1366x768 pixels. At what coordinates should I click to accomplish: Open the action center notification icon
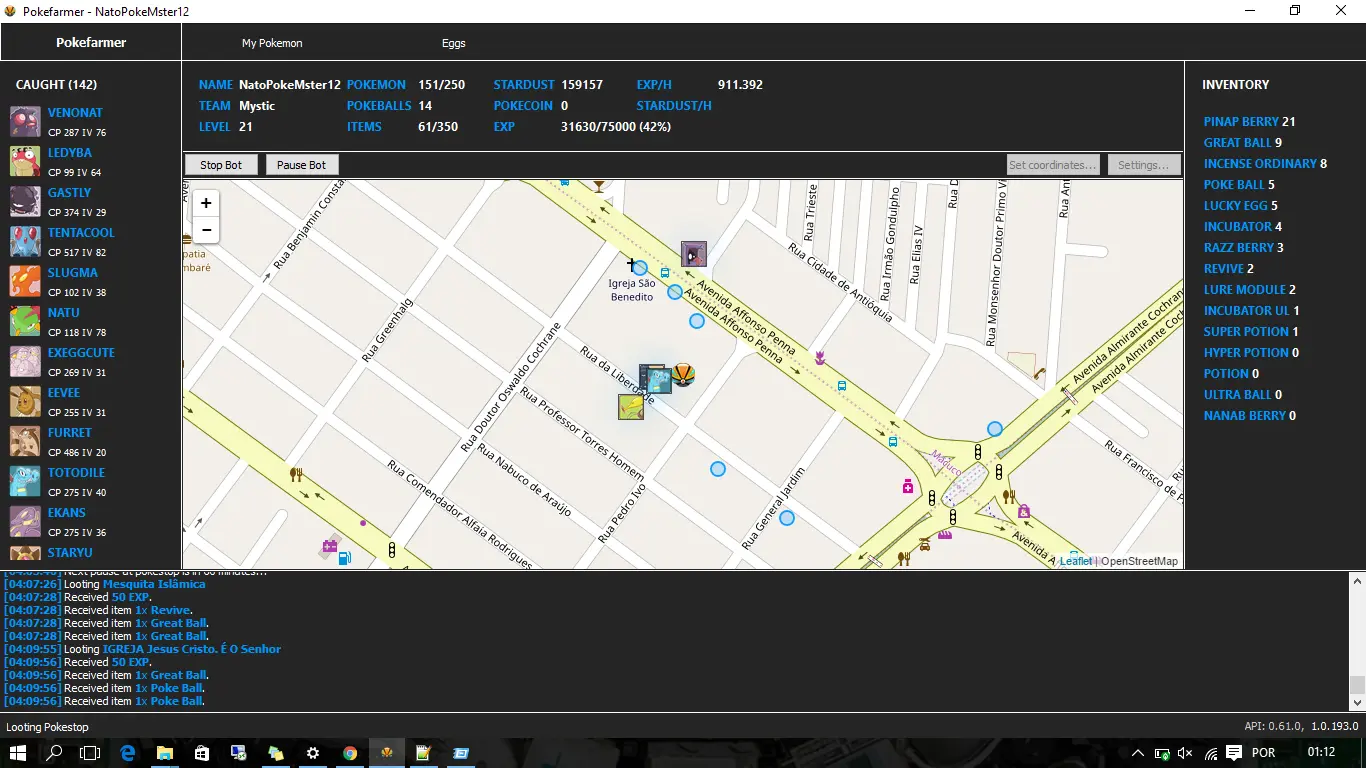[x=1234, y=753]
